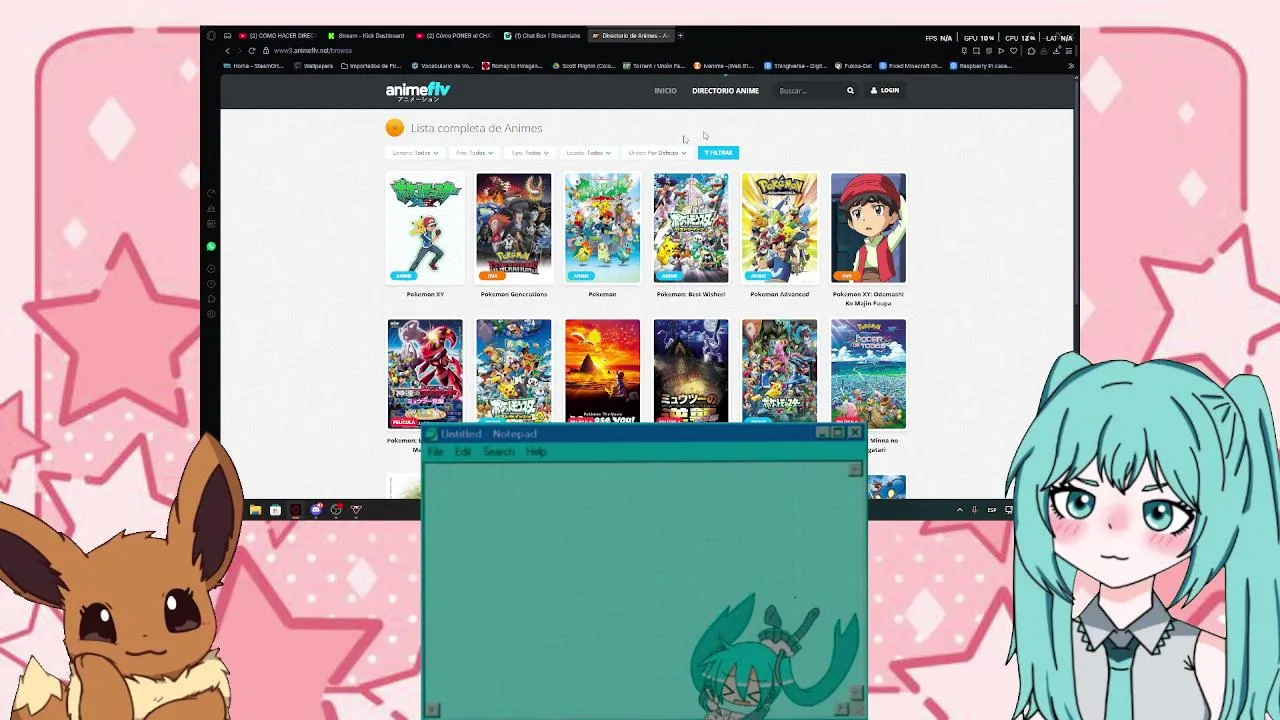Open the Notepad Help menu
Viewport: 1280px width, 720px height.
[x=536, y=452]
